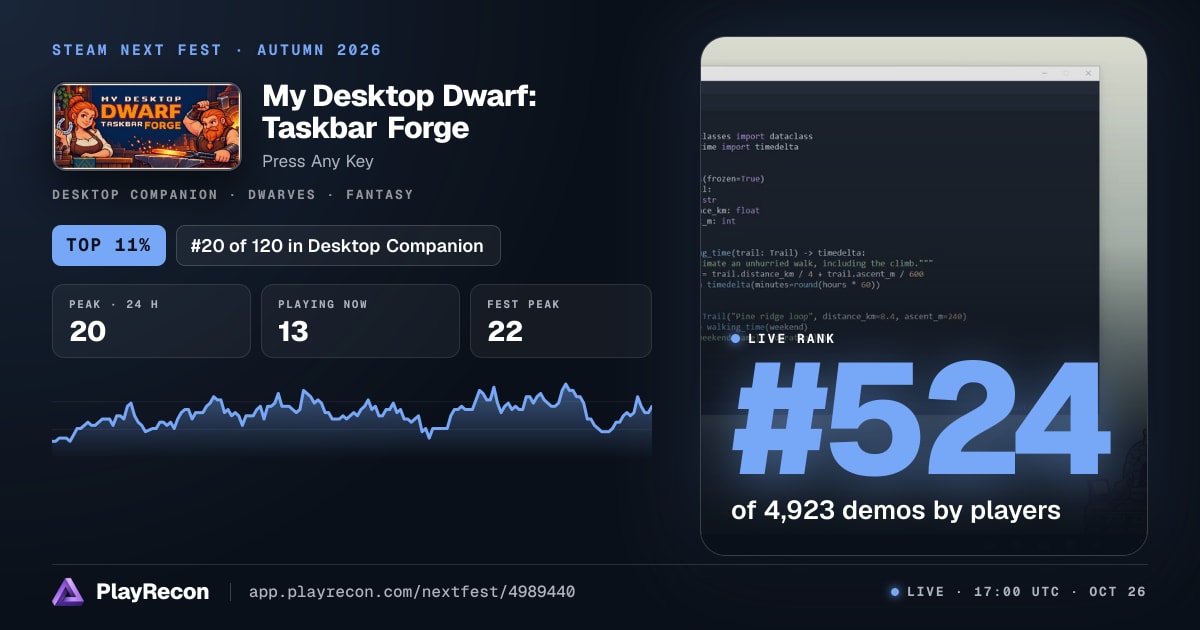
Task: Select the DWARVES tag
Action: (282, 195)
